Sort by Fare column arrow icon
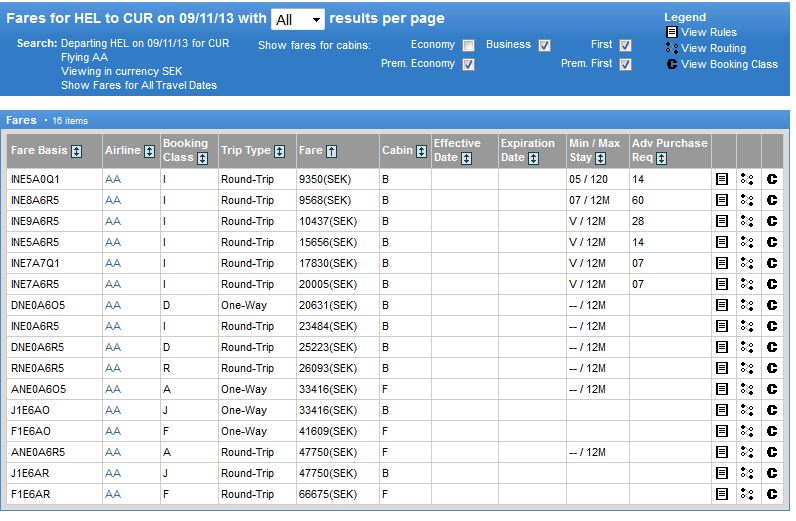Image resolution: width=796 pixels, height=521 pixels. [332, 151]
